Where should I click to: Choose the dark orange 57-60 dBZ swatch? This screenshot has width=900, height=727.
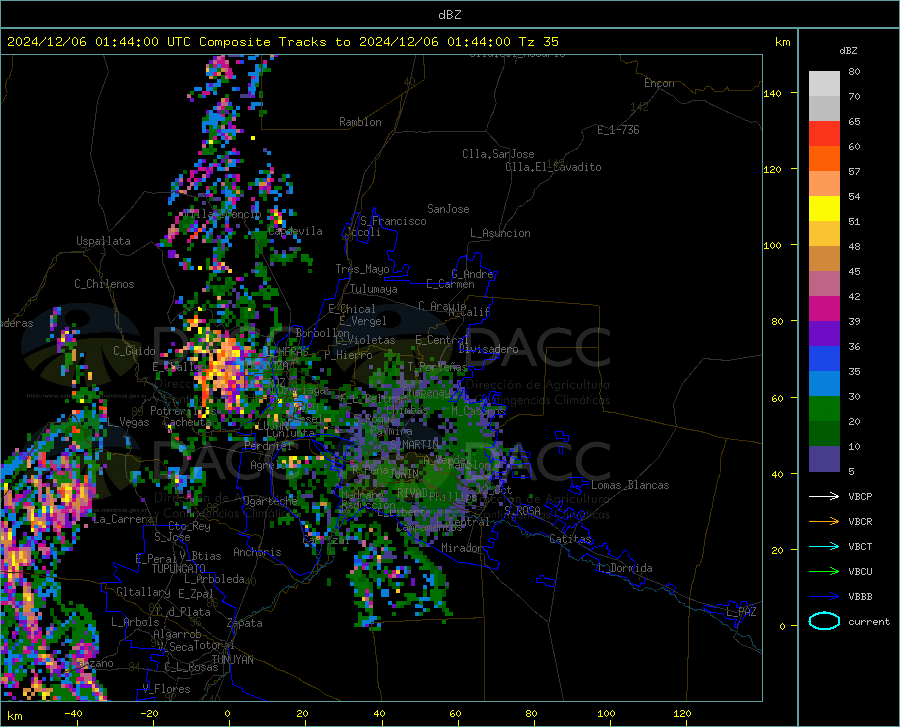(824, 159)
